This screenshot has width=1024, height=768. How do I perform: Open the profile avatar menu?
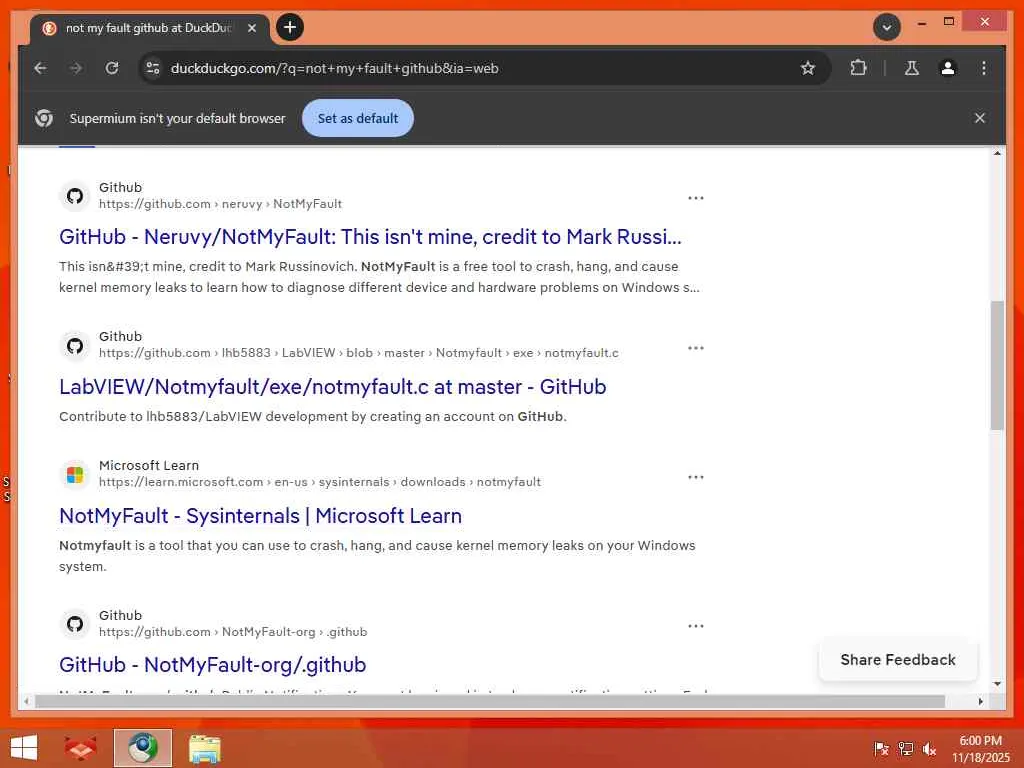pyautogui.click(x=948, y=68)
